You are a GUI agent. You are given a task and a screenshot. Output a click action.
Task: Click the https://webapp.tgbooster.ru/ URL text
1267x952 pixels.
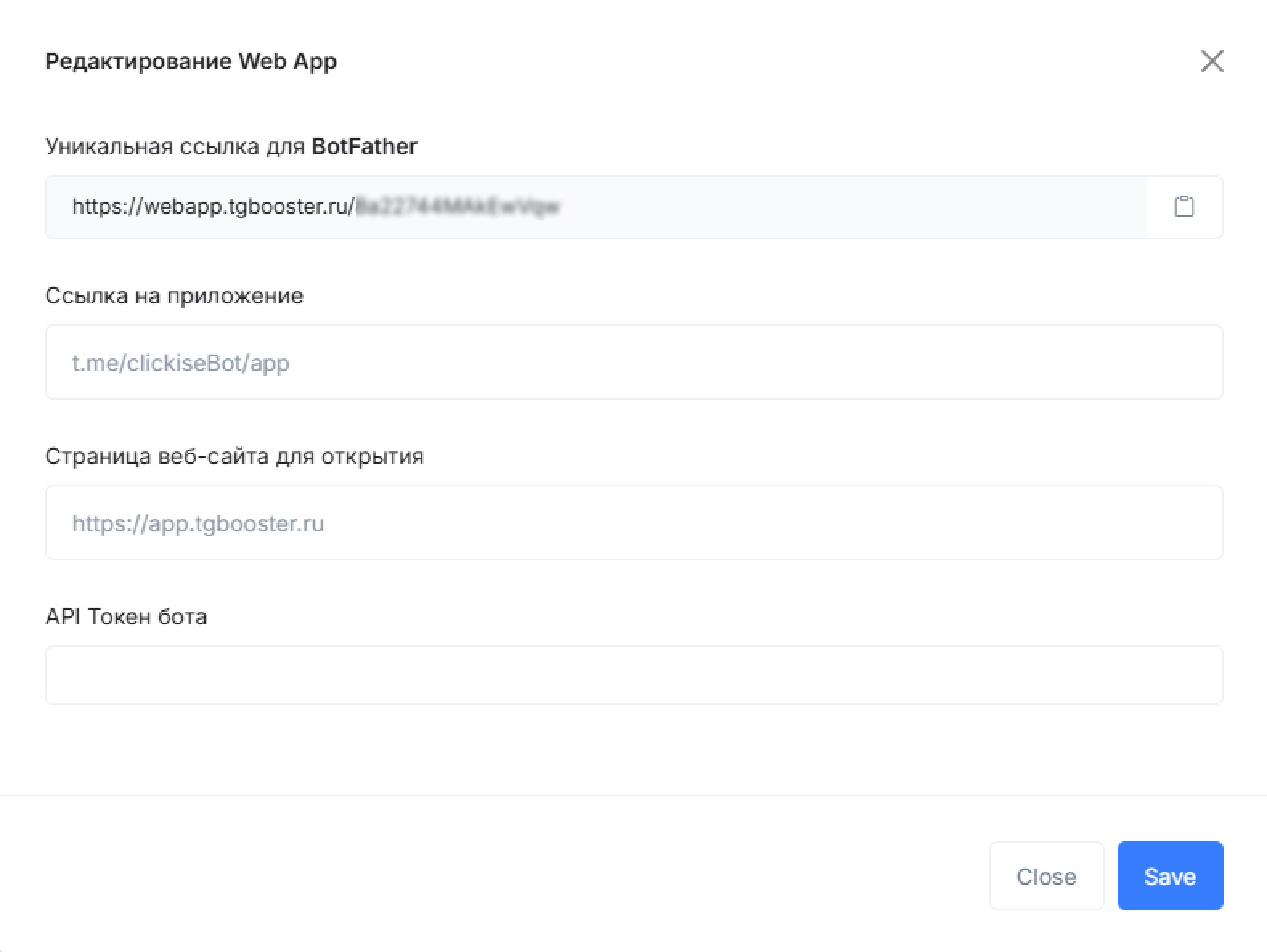213,207
